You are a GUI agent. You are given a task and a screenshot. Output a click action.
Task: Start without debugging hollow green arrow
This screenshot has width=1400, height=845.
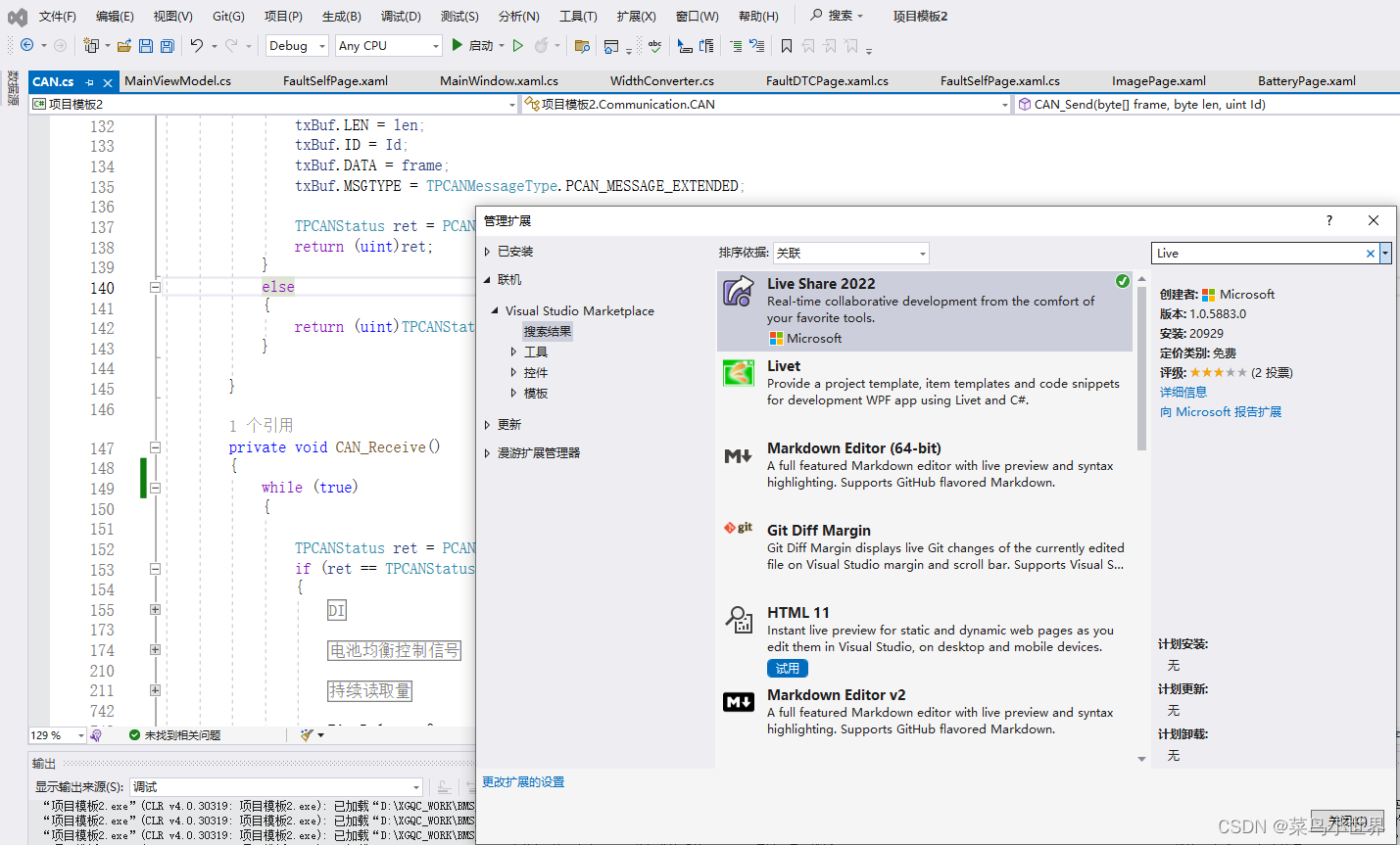pos(518,45)
